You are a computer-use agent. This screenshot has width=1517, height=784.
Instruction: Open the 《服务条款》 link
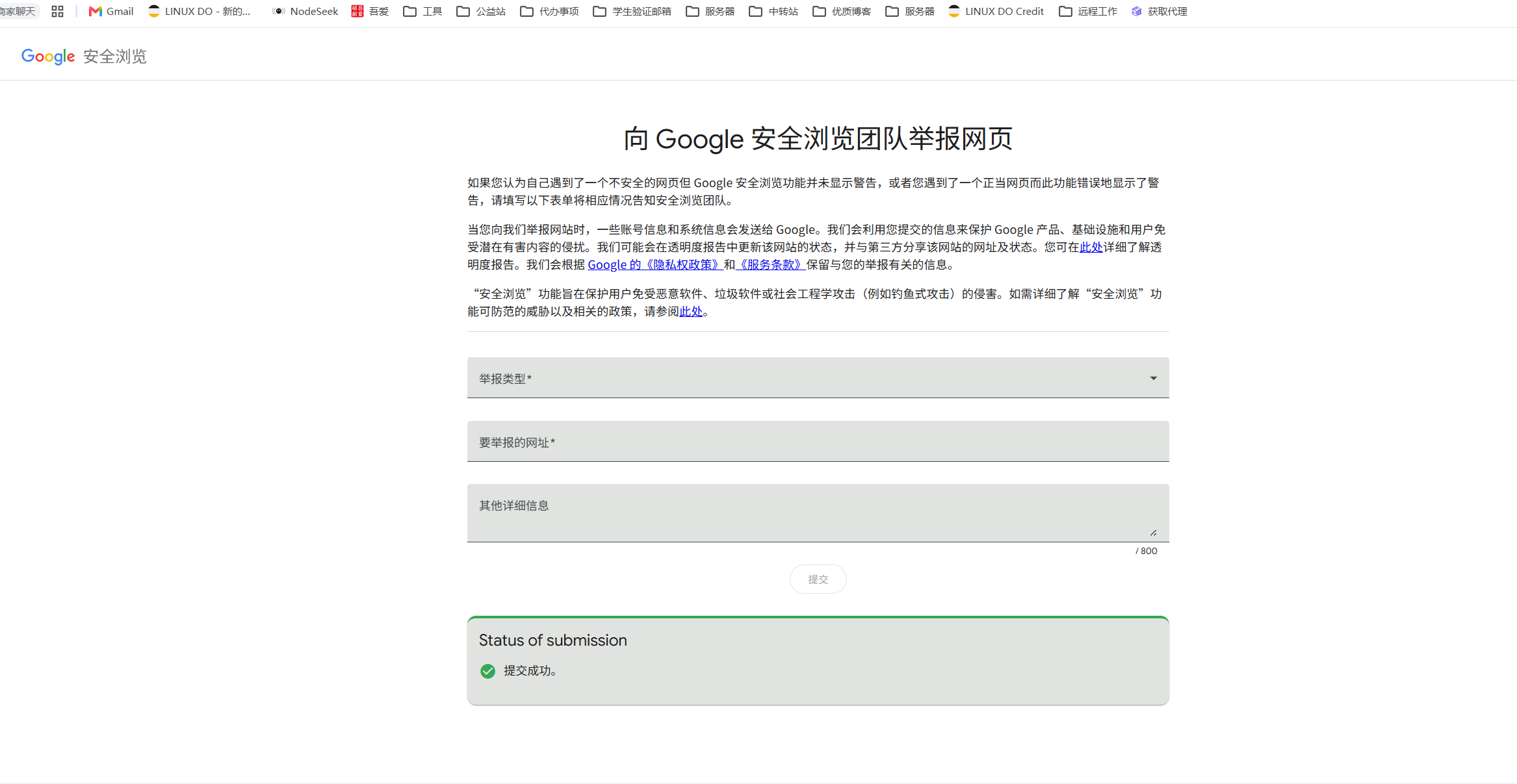coord(771,265)
